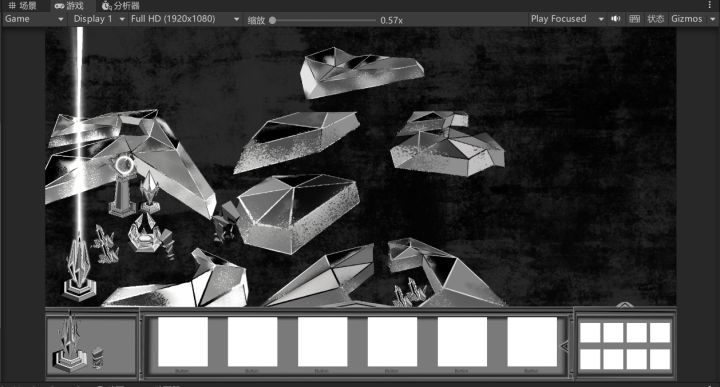Image resolution: width=720 pixels, height=387 pixels.
Task: Toggle the Gizmos button
Action: pos(686,19)
